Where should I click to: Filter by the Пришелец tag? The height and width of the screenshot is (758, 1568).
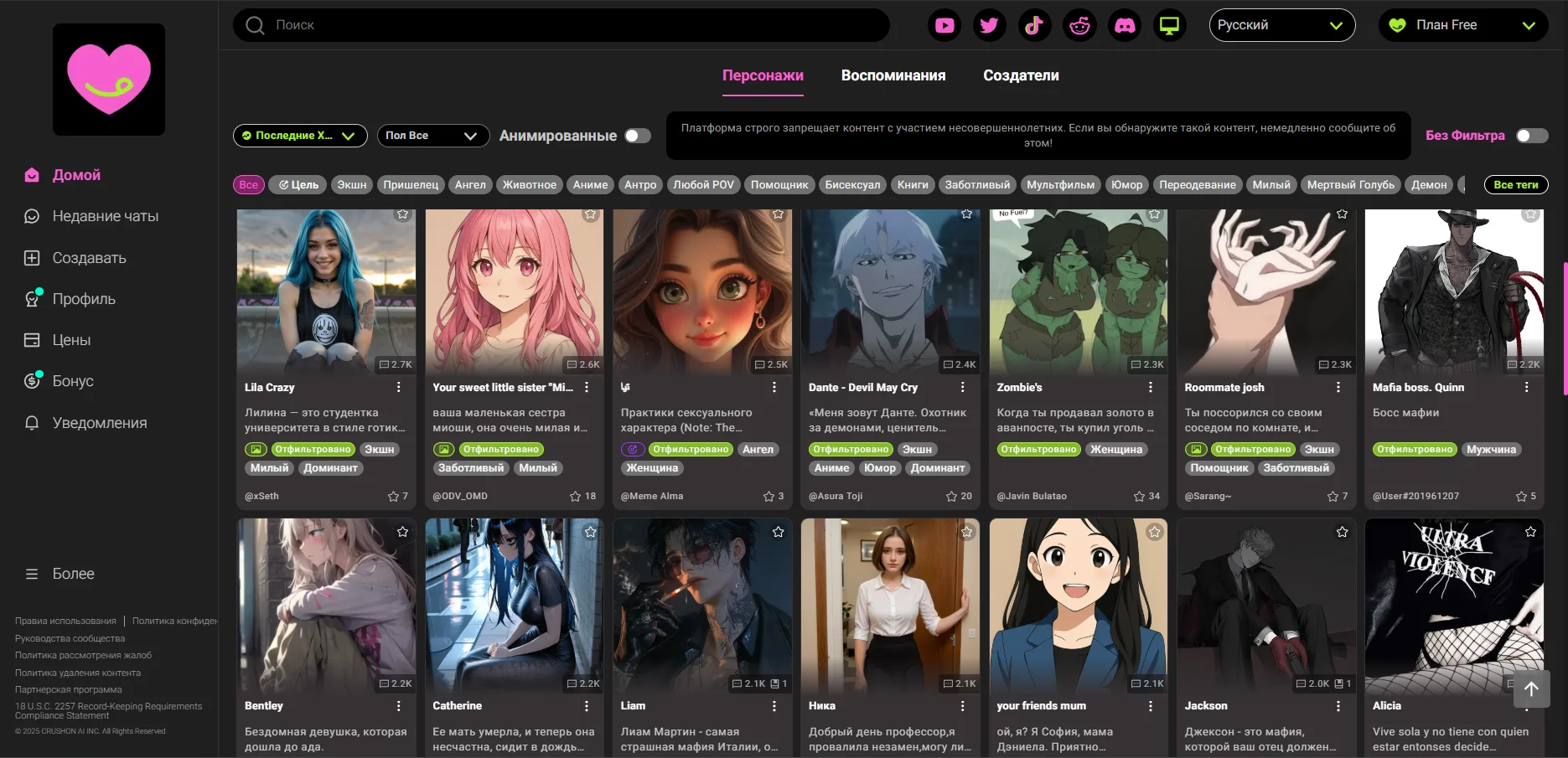(x=411, y=185)
